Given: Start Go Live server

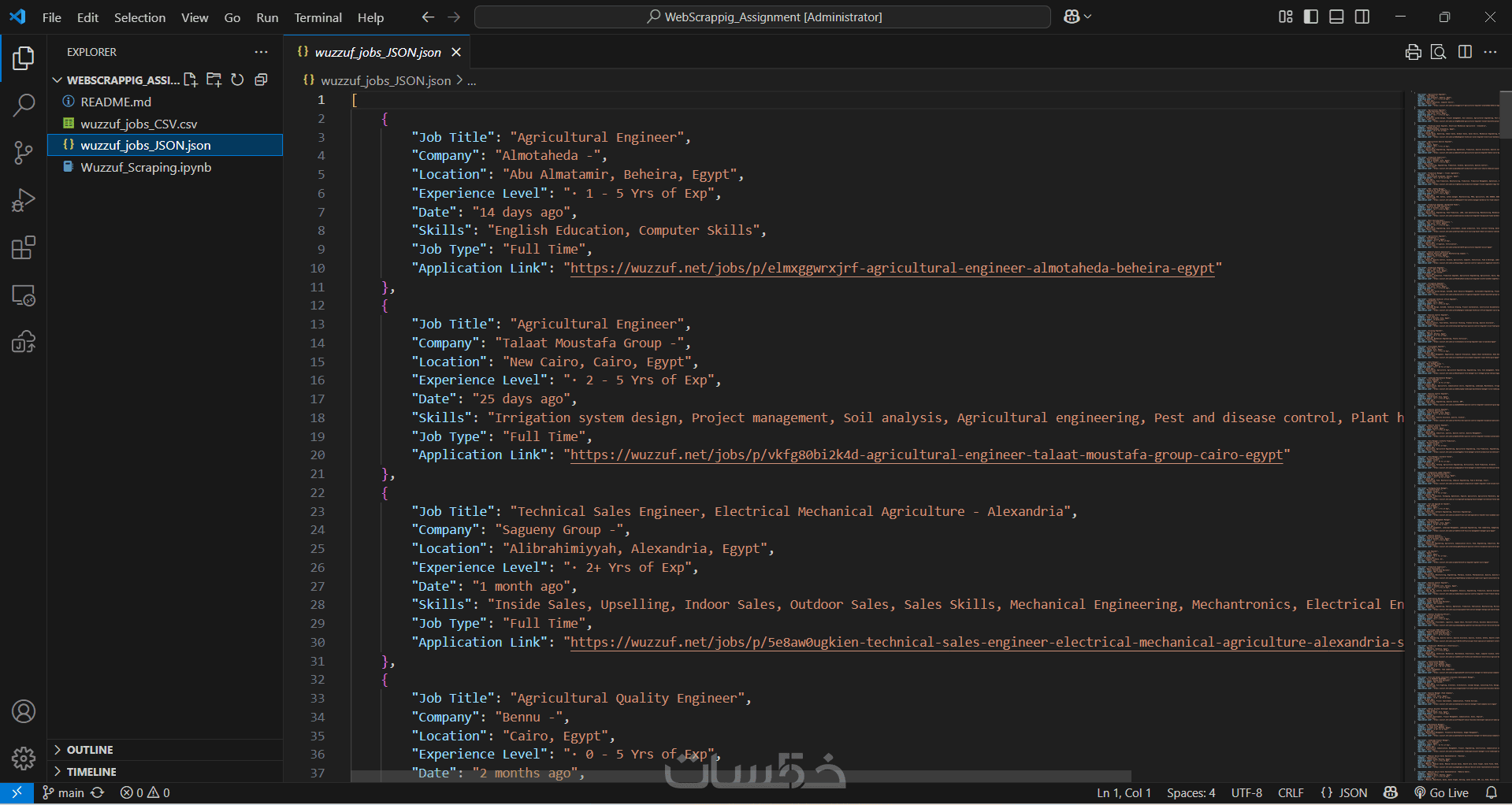Looking at the screenshot, I should click(1442, 793).
